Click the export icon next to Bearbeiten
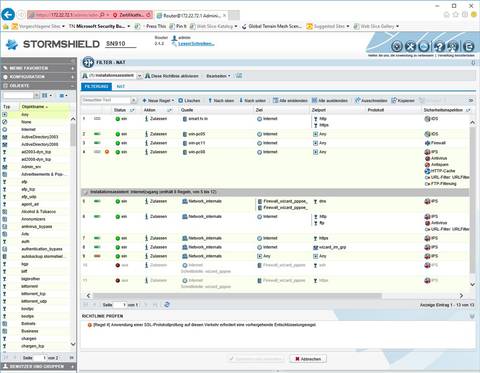 tap(239, 76)
